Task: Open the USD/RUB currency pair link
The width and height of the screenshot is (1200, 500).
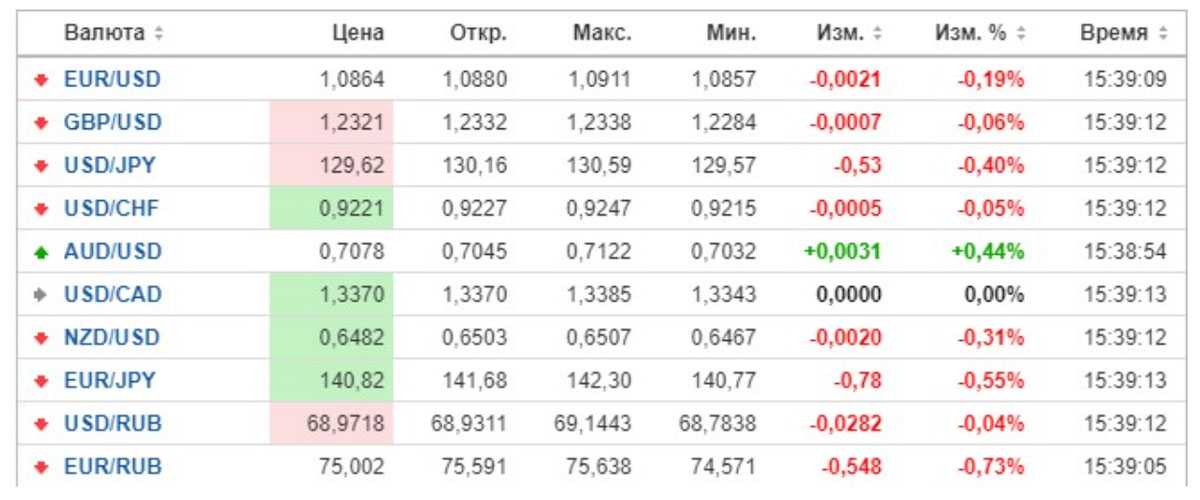Action: coord(112,424)
